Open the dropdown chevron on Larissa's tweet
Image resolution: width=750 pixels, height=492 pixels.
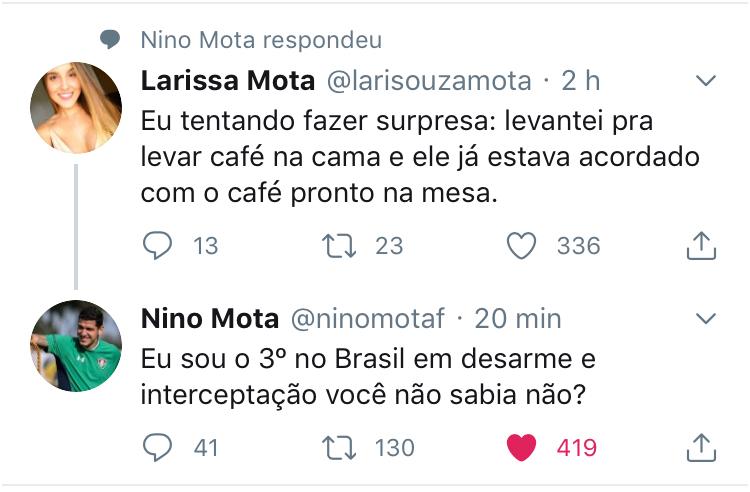[x=706, y=80]
